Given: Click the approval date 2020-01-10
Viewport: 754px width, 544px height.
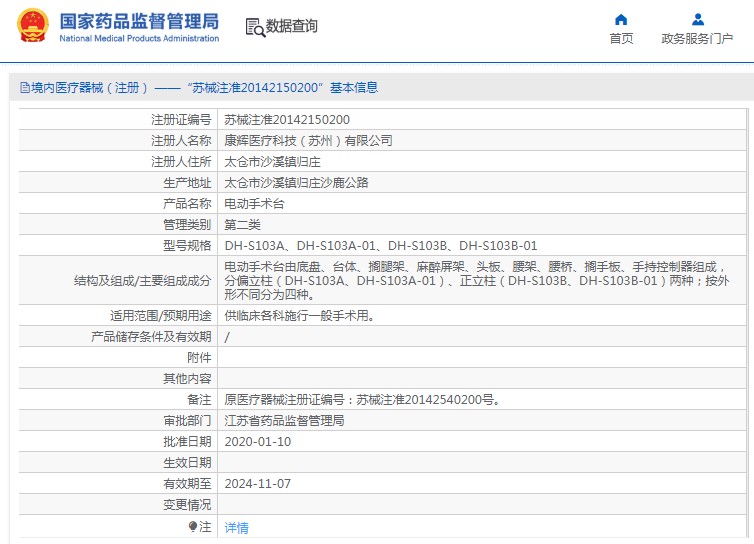Looking at the screenshot, I should pos(258,441).
